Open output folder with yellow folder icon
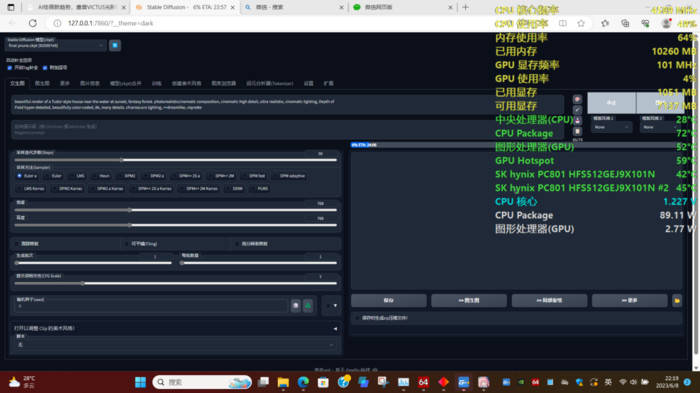The height and width of the screenshot is (393, 700). [677, 301]
